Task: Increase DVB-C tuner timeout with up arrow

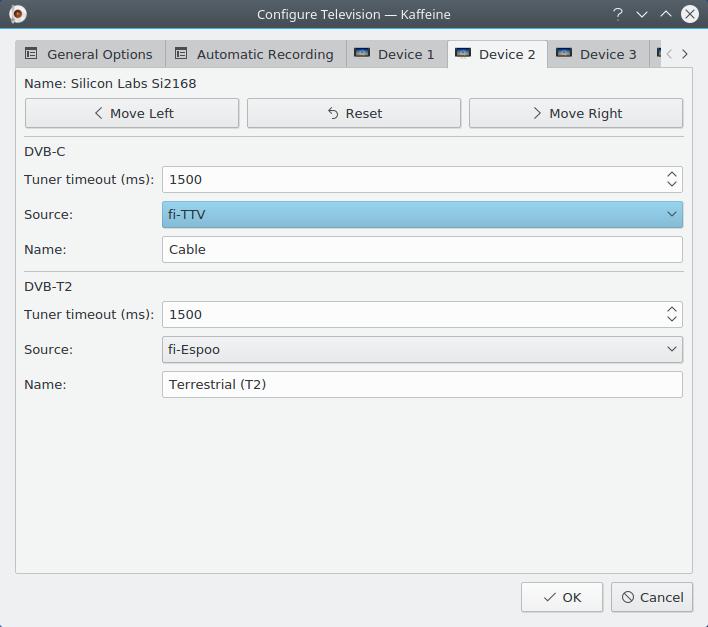Action: click(x=671, y=174)
